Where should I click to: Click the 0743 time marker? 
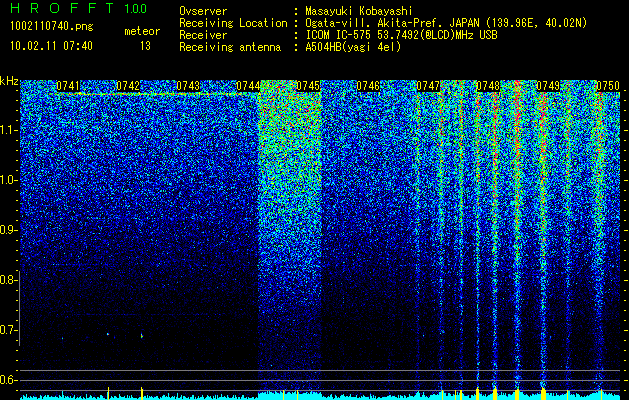point(188,86)
